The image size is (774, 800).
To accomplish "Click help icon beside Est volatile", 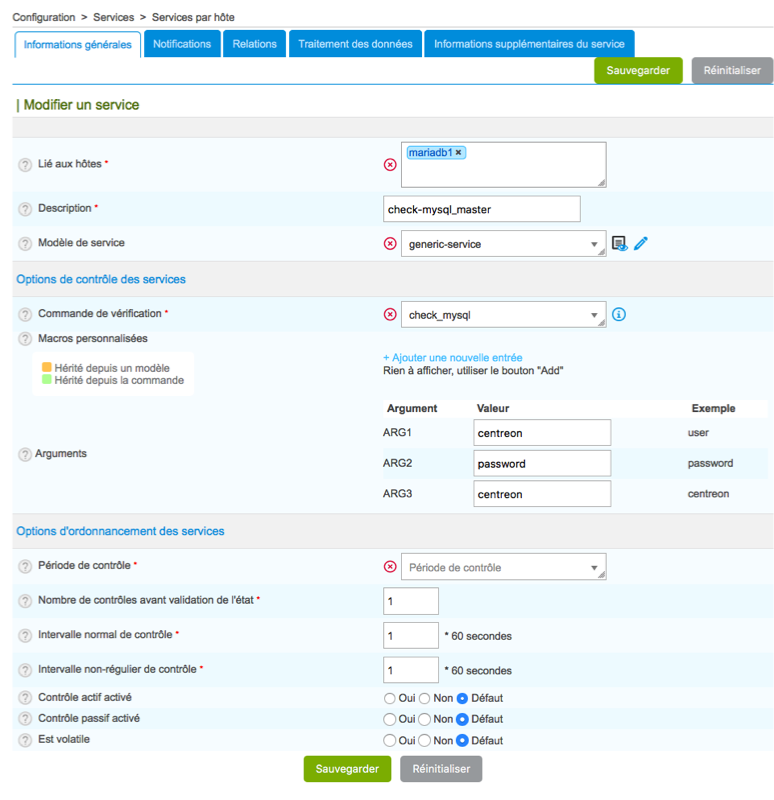I will click(x=25, y=740).
